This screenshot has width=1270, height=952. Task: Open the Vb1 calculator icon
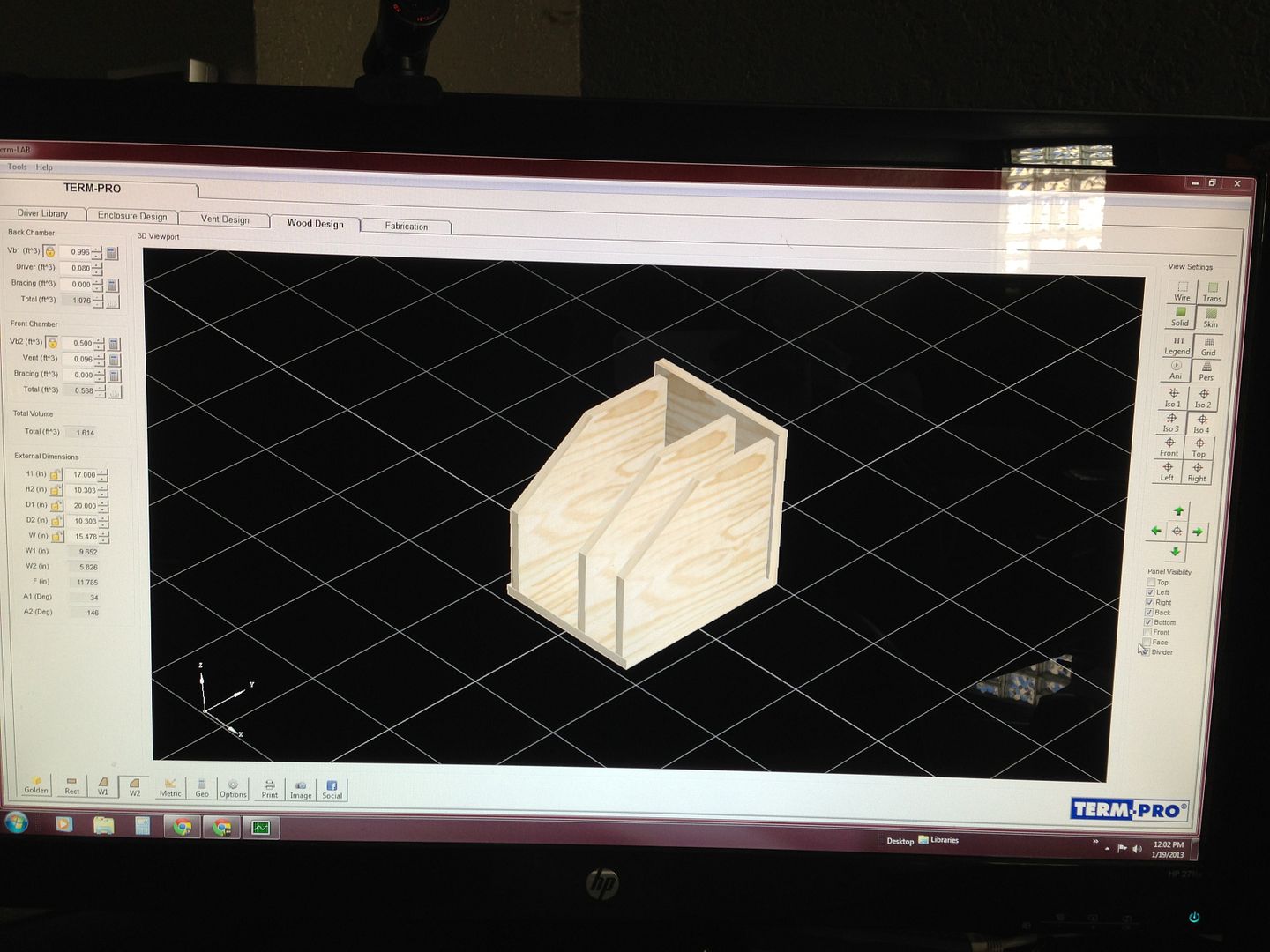coord(112,253)
